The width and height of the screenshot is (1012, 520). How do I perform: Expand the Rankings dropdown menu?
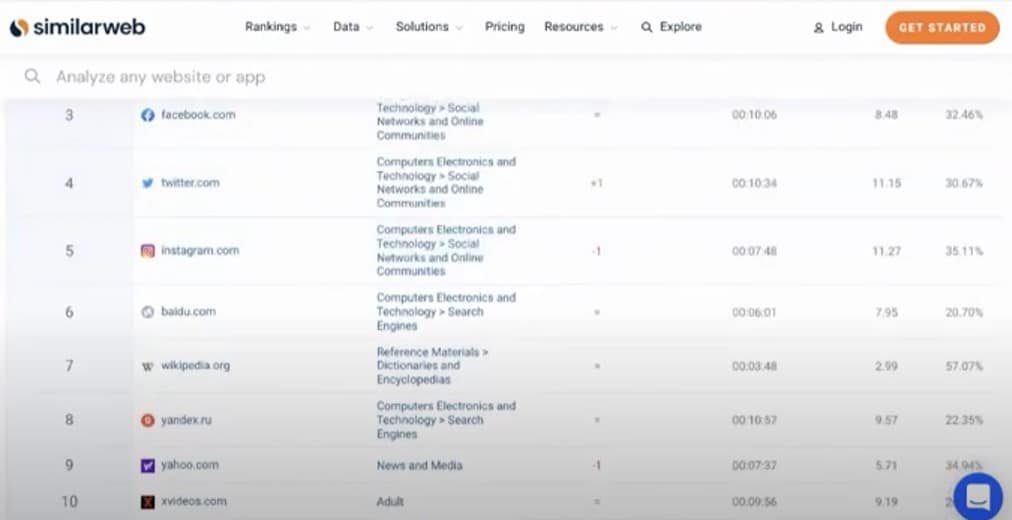(x=278, y=27)
